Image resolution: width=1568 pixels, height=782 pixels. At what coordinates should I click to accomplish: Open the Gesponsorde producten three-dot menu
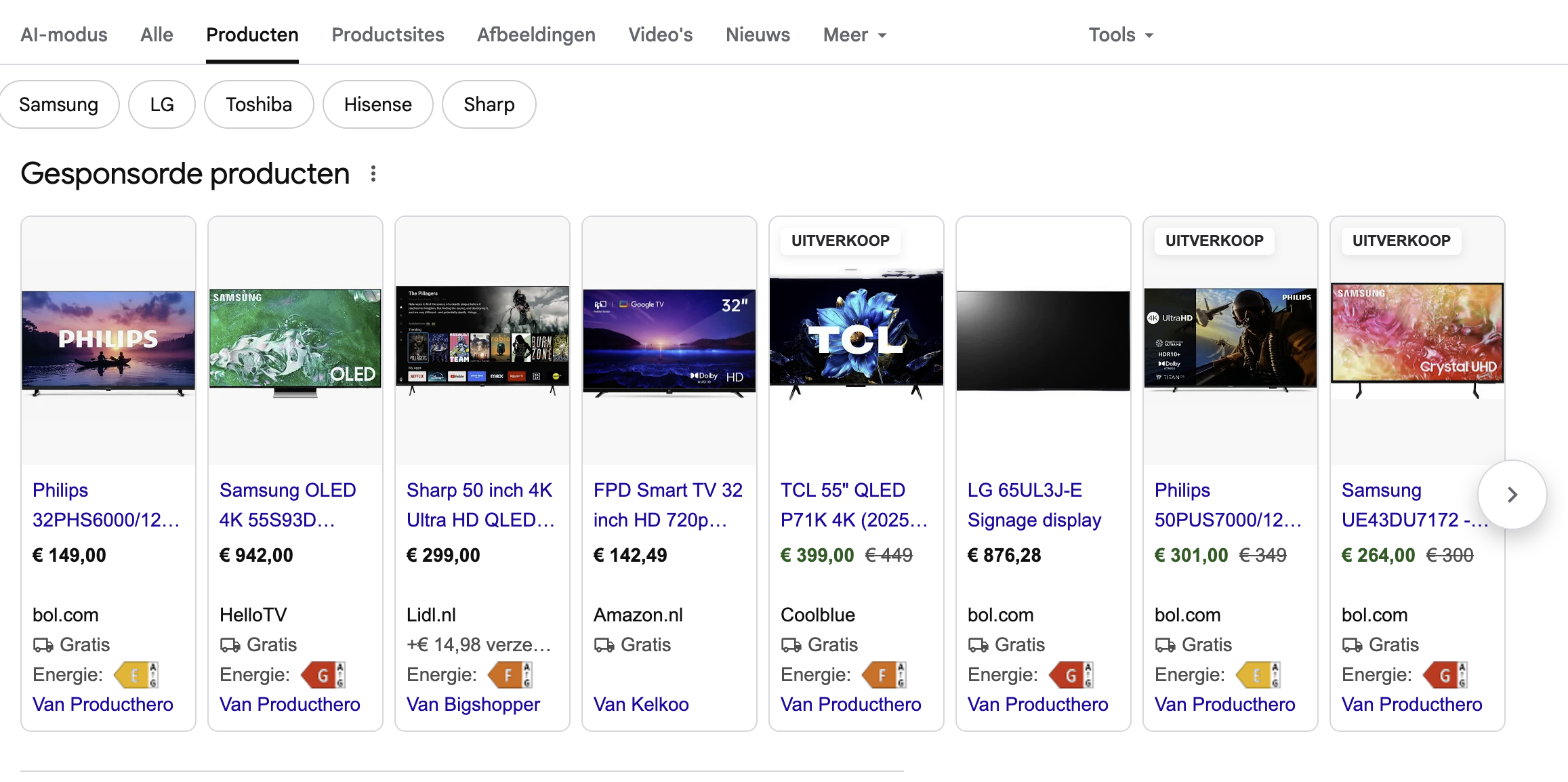point(373,174)
